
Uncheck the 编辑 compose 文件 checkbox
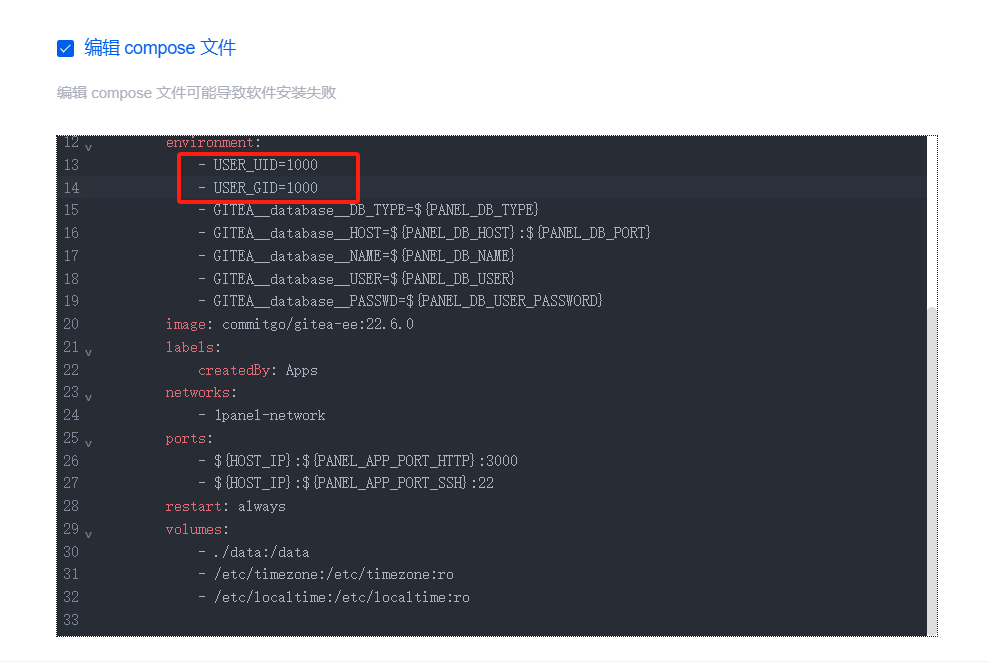tap(66, 48)
